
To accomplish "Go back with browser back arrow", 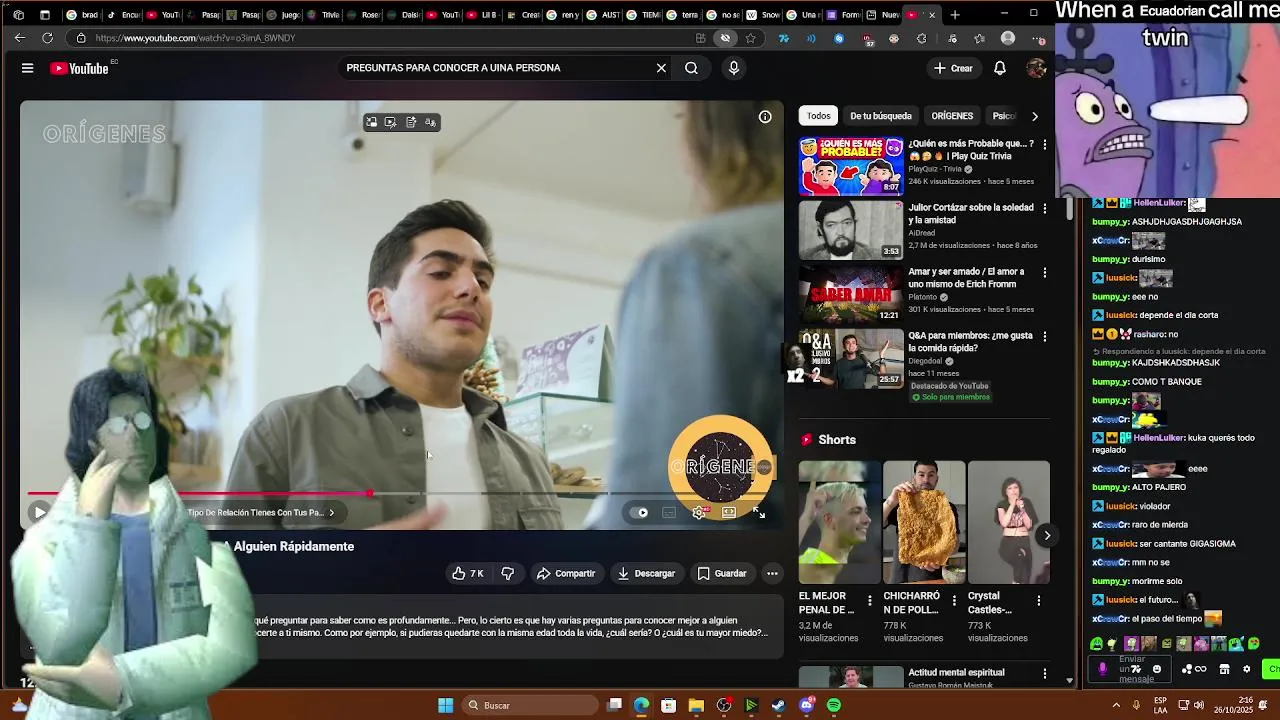I will [x=19, y=38].
